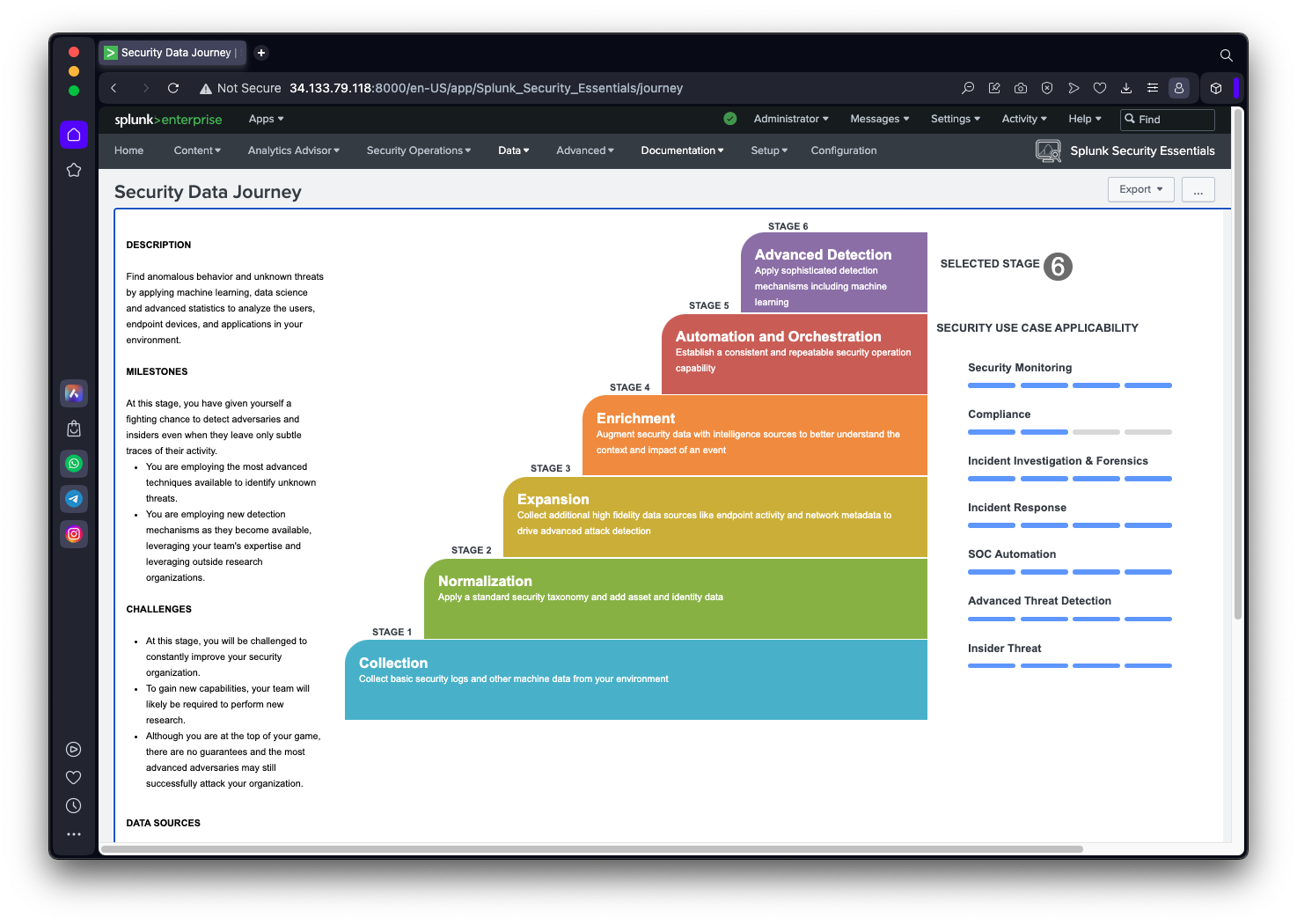
Task: Open the Documentation menu
Action: [682, 150]
